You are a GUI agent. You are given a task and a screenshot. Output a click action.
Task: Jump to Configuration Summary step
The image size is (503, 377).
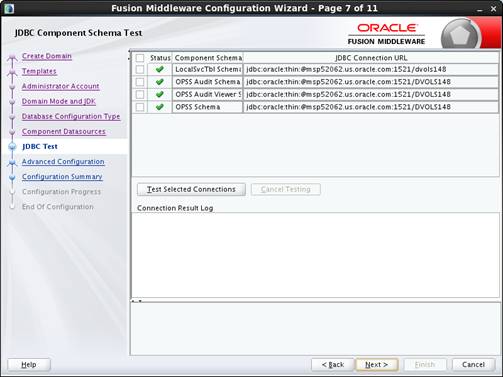(x=62, y=177)
